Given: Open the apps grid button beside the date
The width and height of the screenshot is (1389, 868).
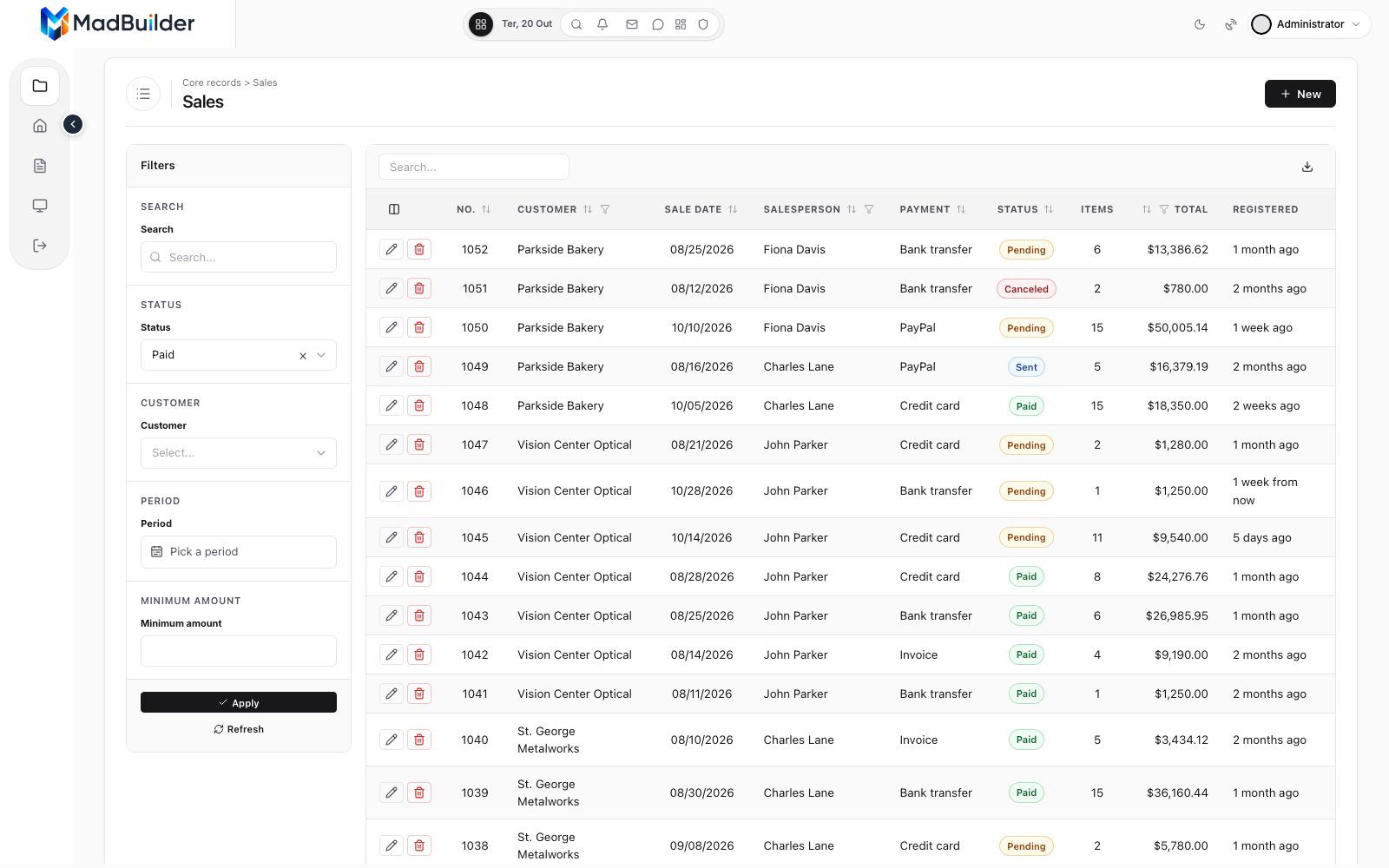Looking at the screenshot, I should [481, 24].
